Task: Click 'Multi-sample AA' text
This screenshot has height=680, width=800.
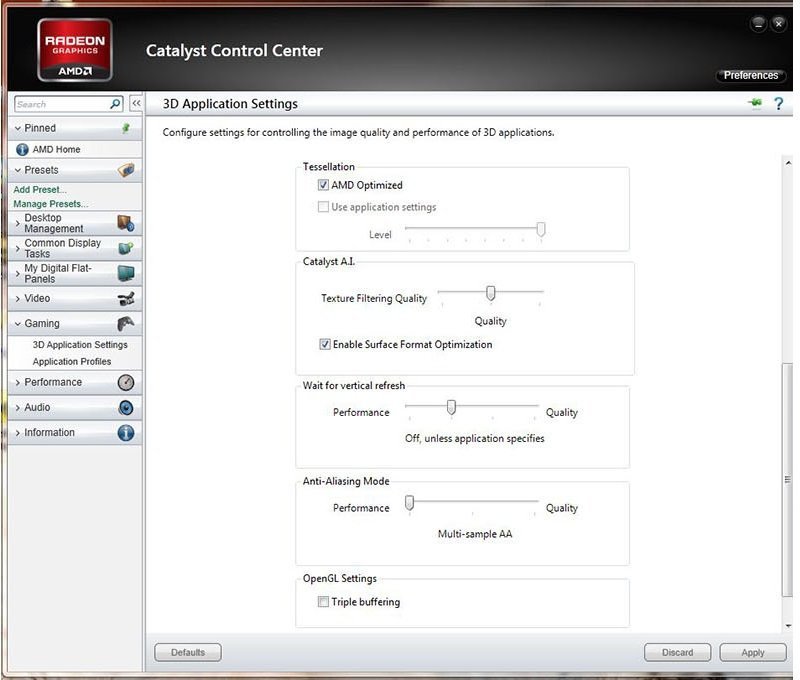Action: pos(475,534)
